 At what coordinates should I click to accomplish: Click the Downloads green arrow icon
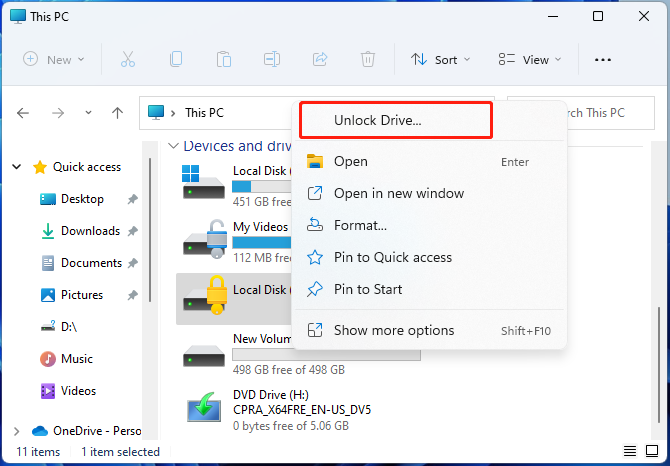coord(48,231)
